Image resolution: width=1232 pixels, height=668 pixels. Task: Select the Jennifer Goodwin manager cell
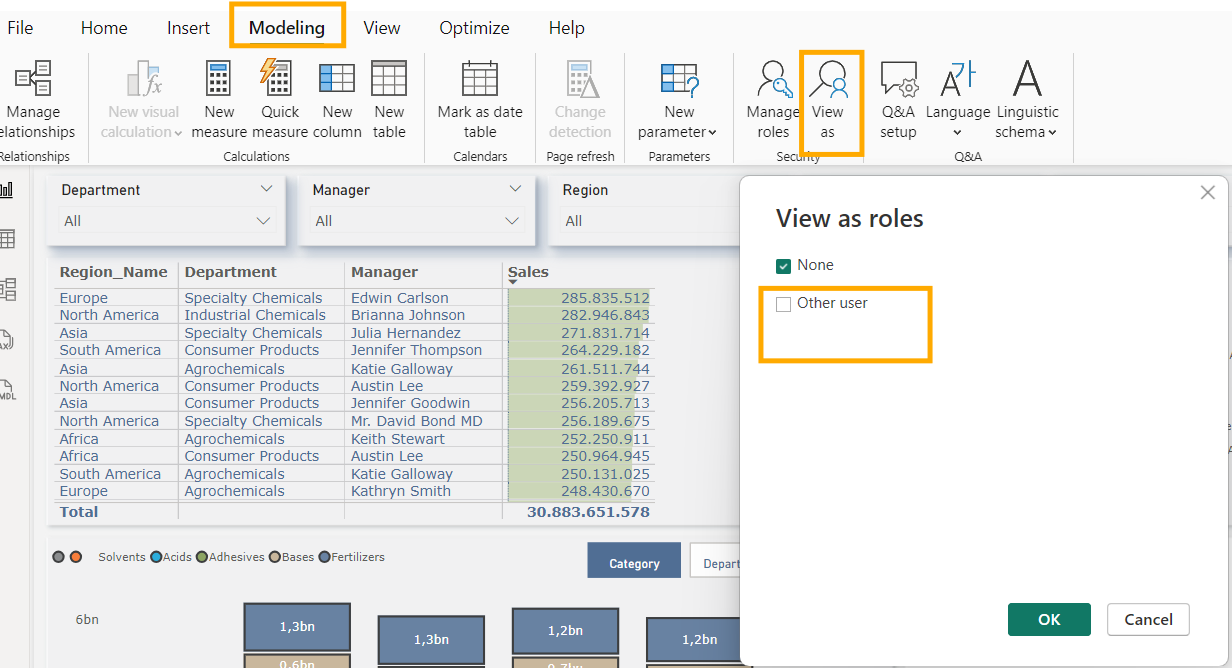click(x=410, y=403)
